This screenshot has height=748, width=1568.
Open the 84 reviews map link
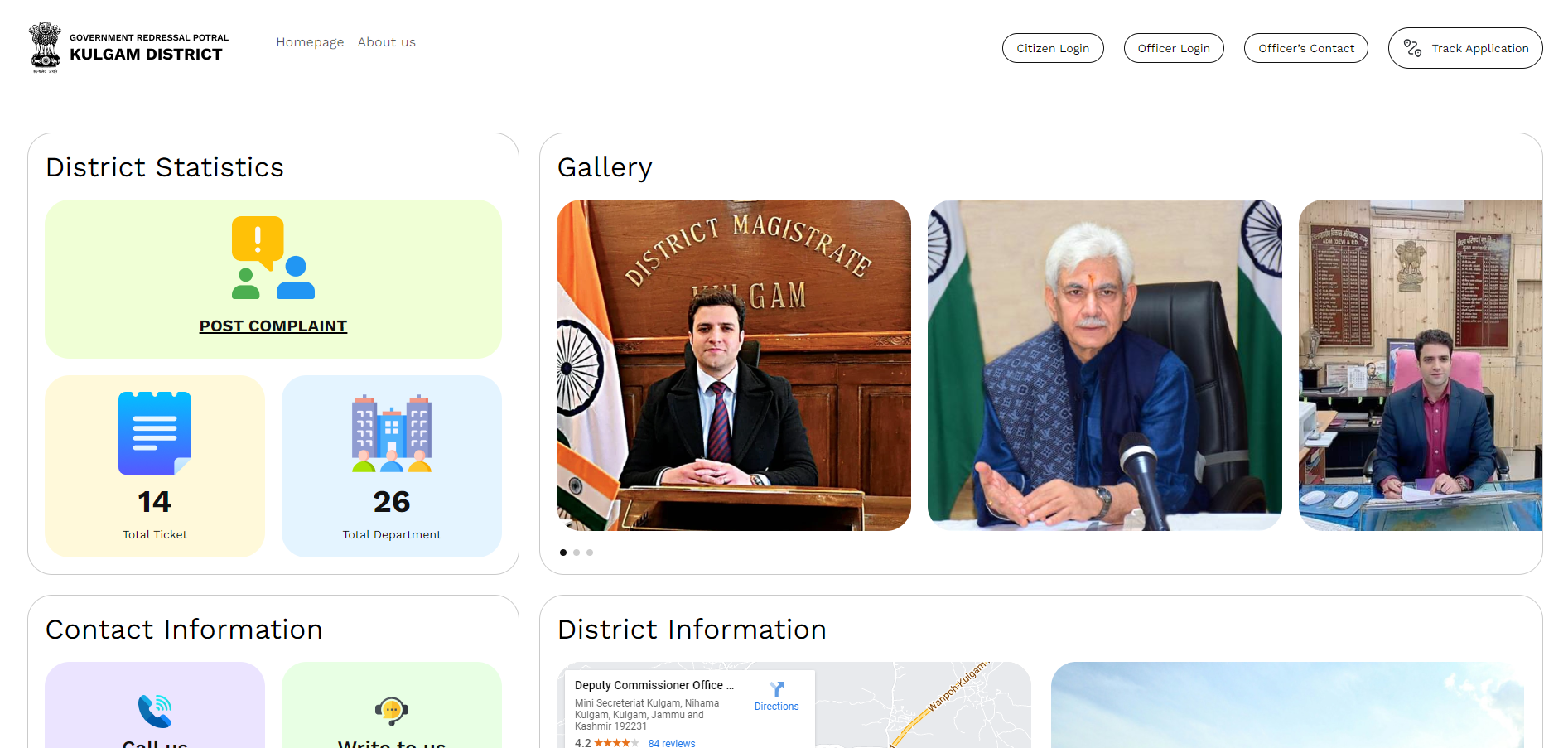[x=672, y=743]
